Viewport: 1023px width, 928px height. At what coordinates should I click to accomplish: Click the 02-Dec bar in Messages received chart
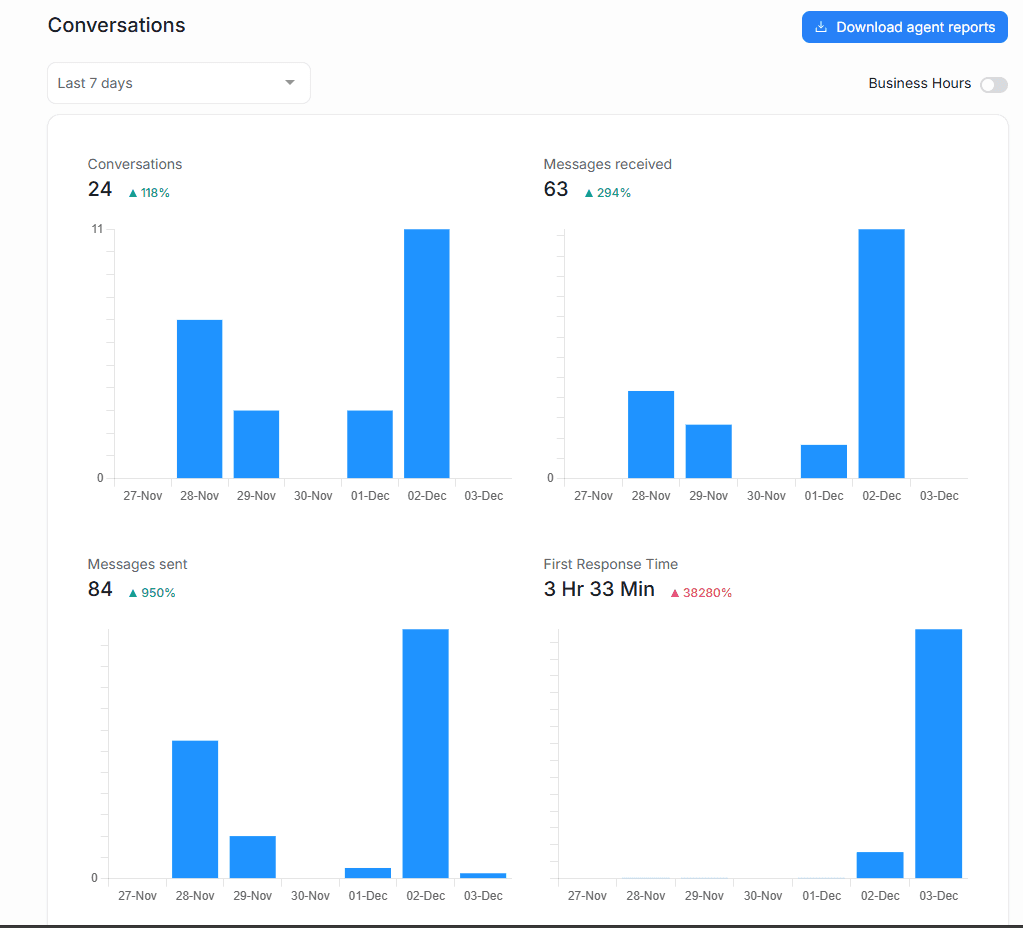880,350
